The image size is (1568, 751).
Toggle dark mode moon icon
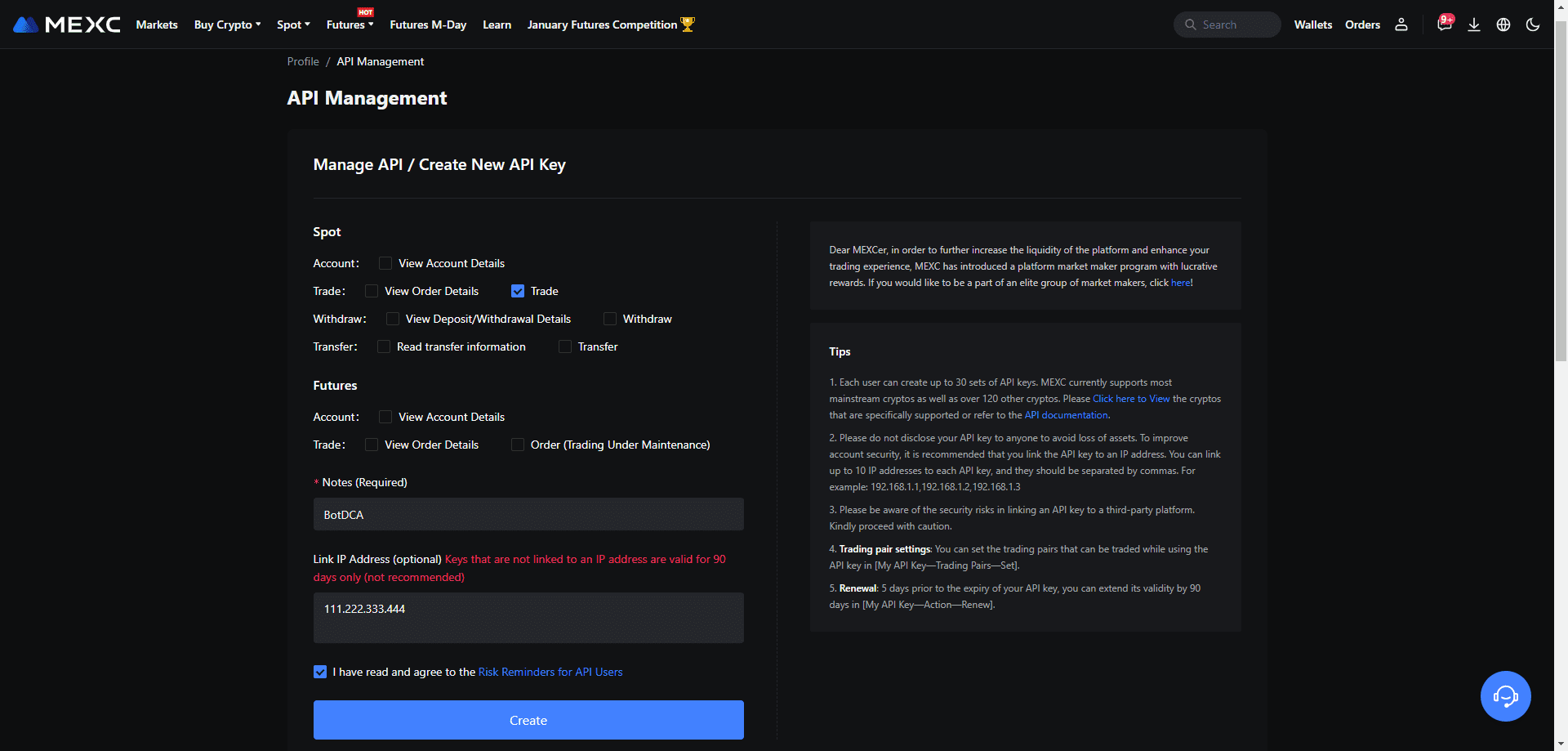pos(1533,25)
